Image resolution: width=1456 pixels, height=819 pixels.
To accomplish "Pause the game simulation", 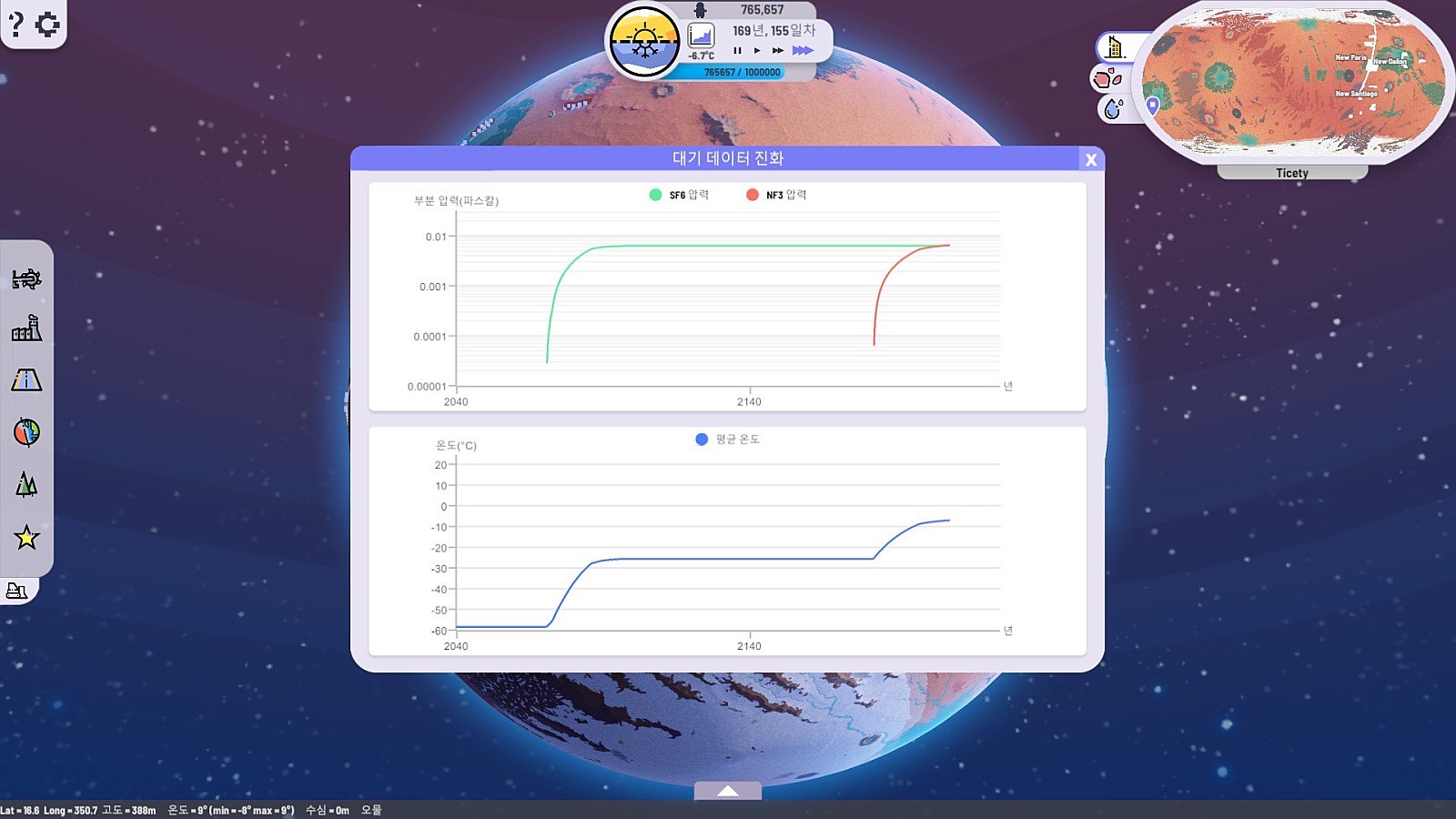I will click(737, 51).
